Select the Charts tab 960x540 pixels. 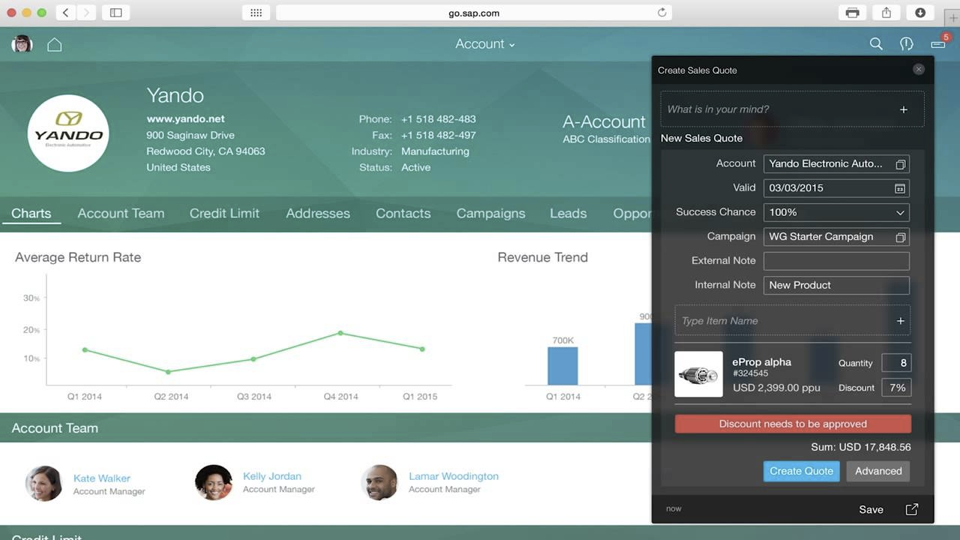tap(31, 213)
